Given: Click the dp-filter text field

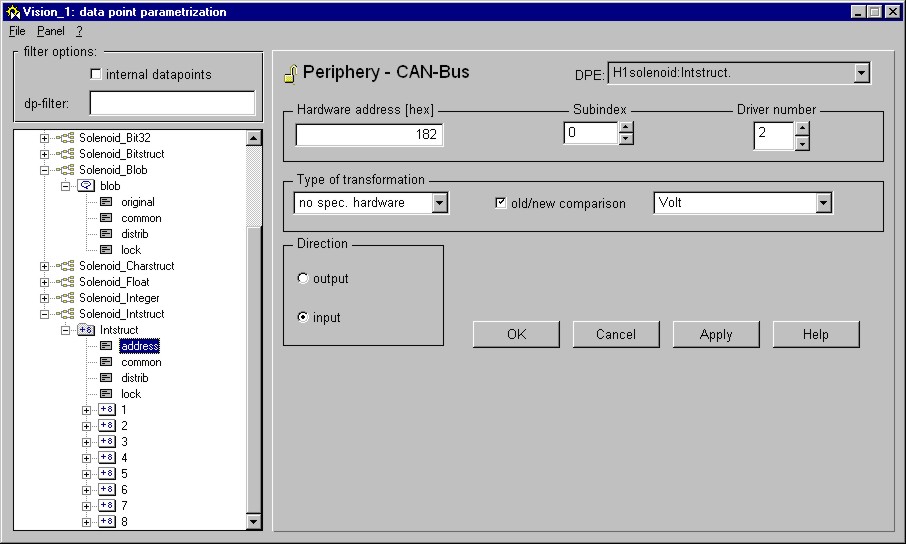Looking at the screenshot, I should pos(172,103).
